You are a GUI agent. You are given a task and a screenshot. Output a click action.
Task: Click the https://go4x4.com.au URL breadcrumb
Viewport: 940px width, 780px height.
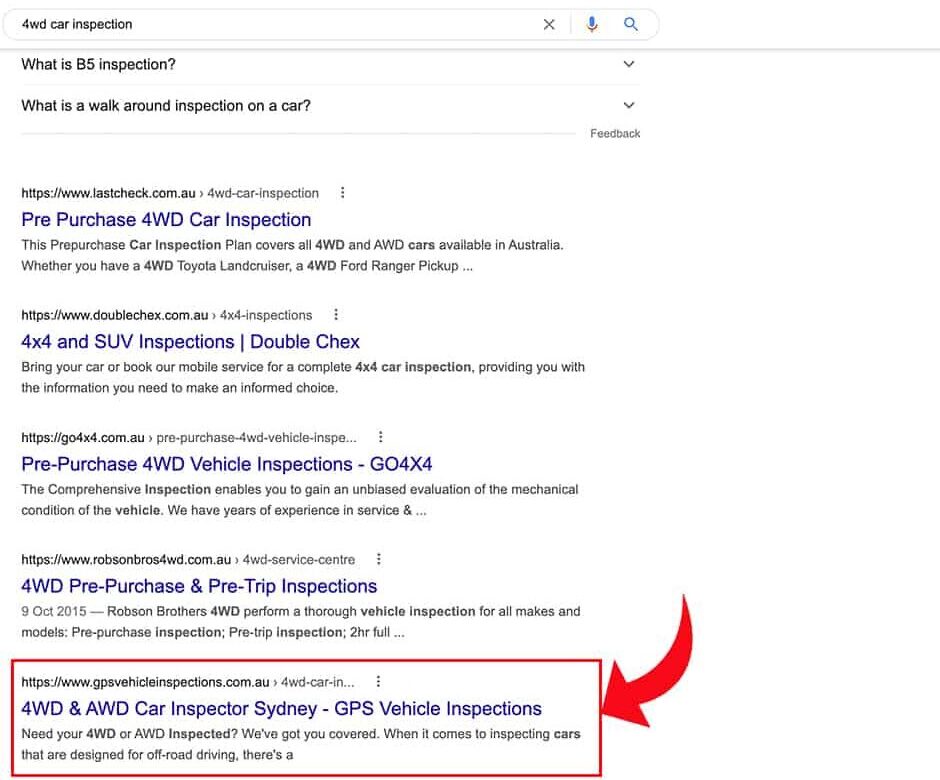(83, 437)
